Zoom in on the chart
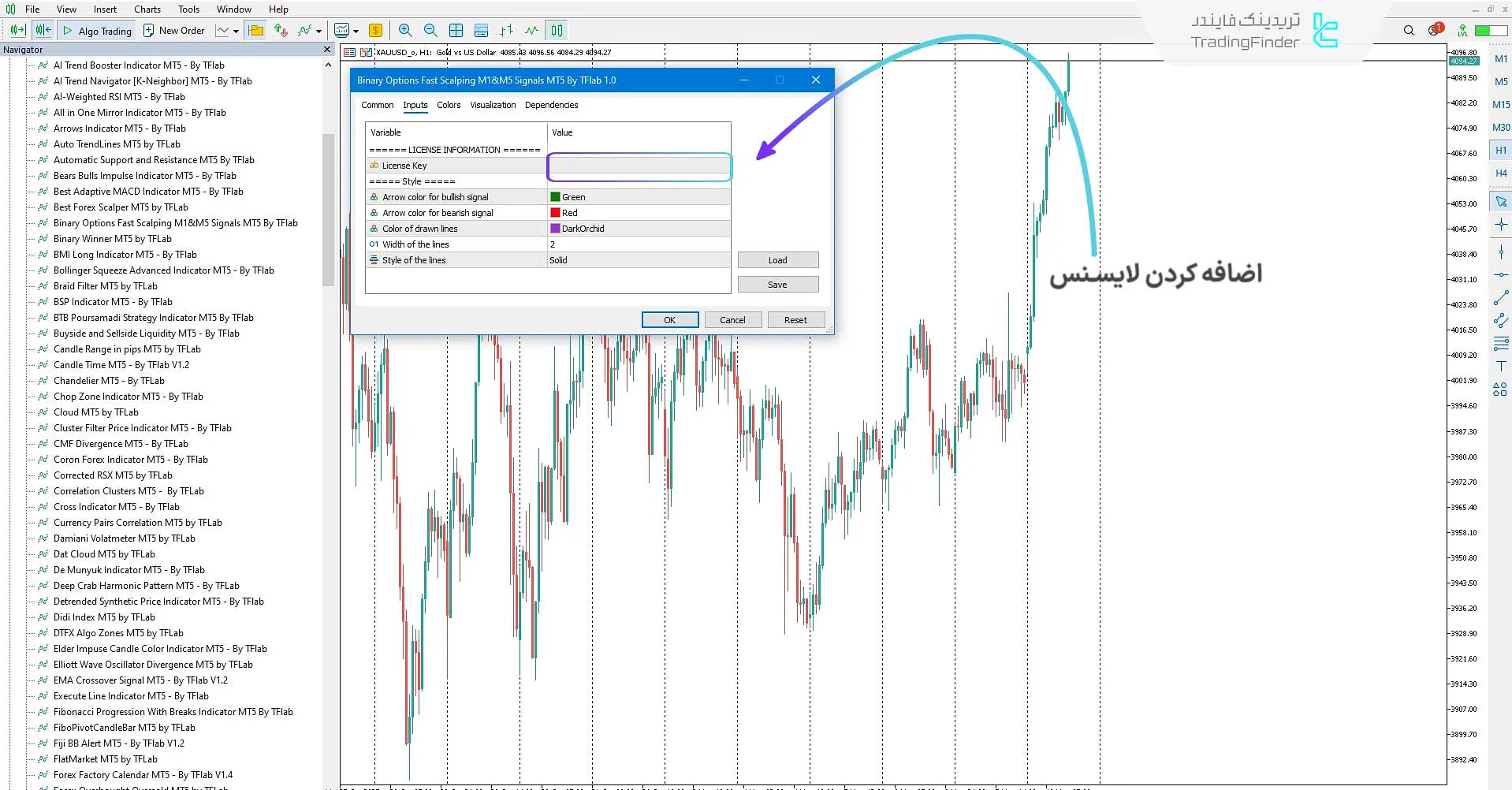The image size is (1512, 790). (x=405, y=31)
